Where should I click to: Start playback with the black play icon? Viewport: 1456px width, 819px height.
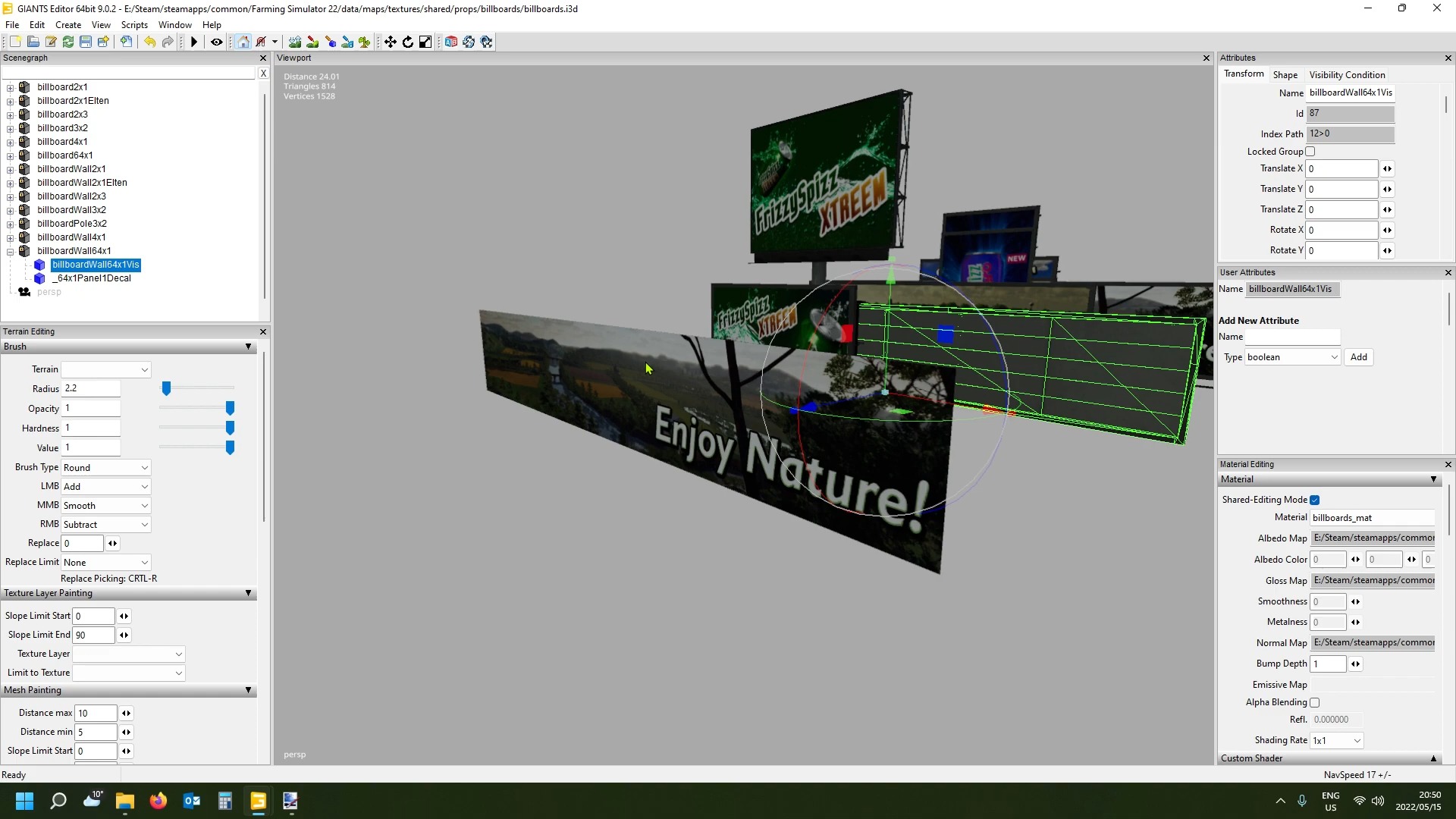pos(193,42)
